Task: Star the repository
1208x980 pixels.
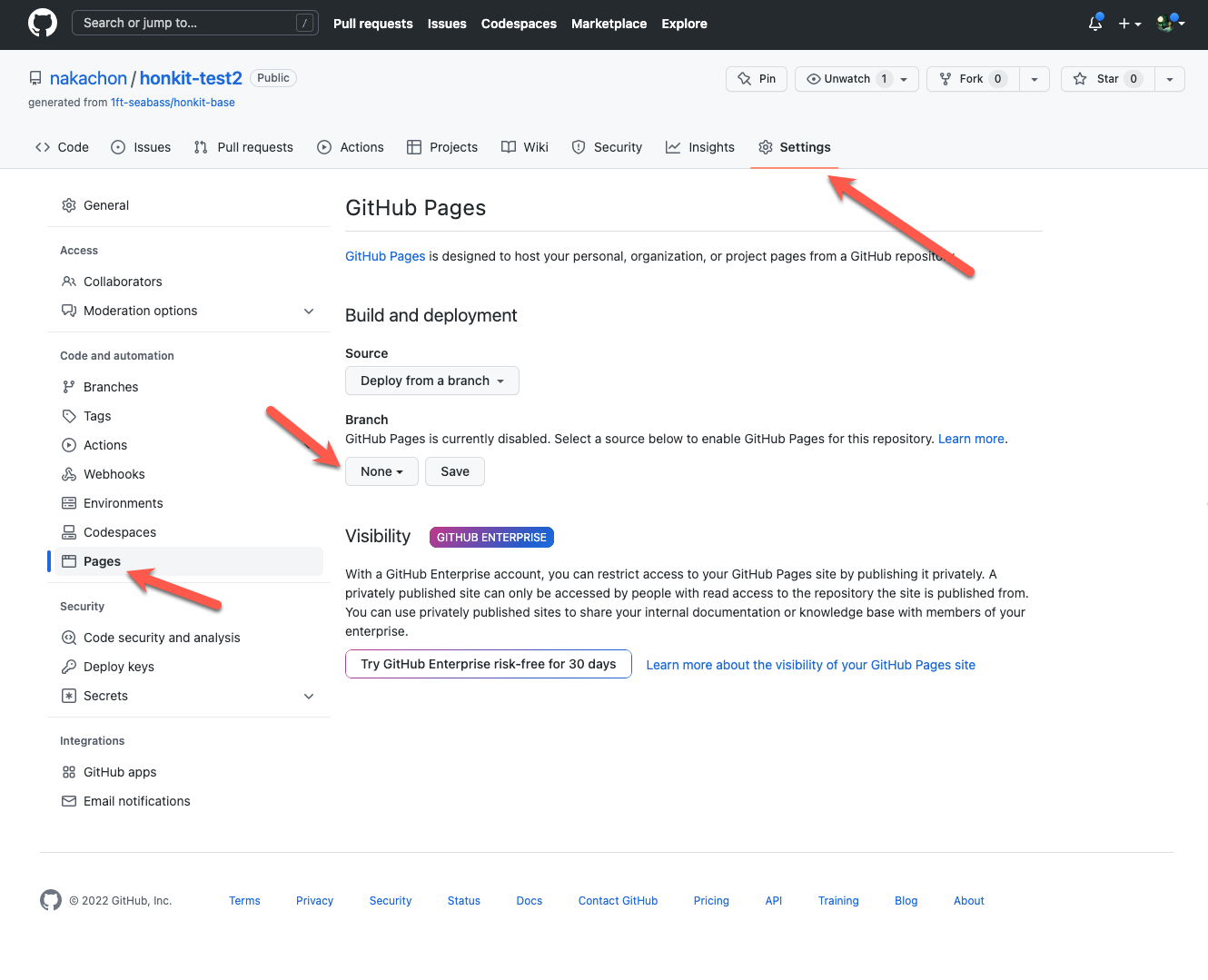Action: click(x=1107, y=79)
